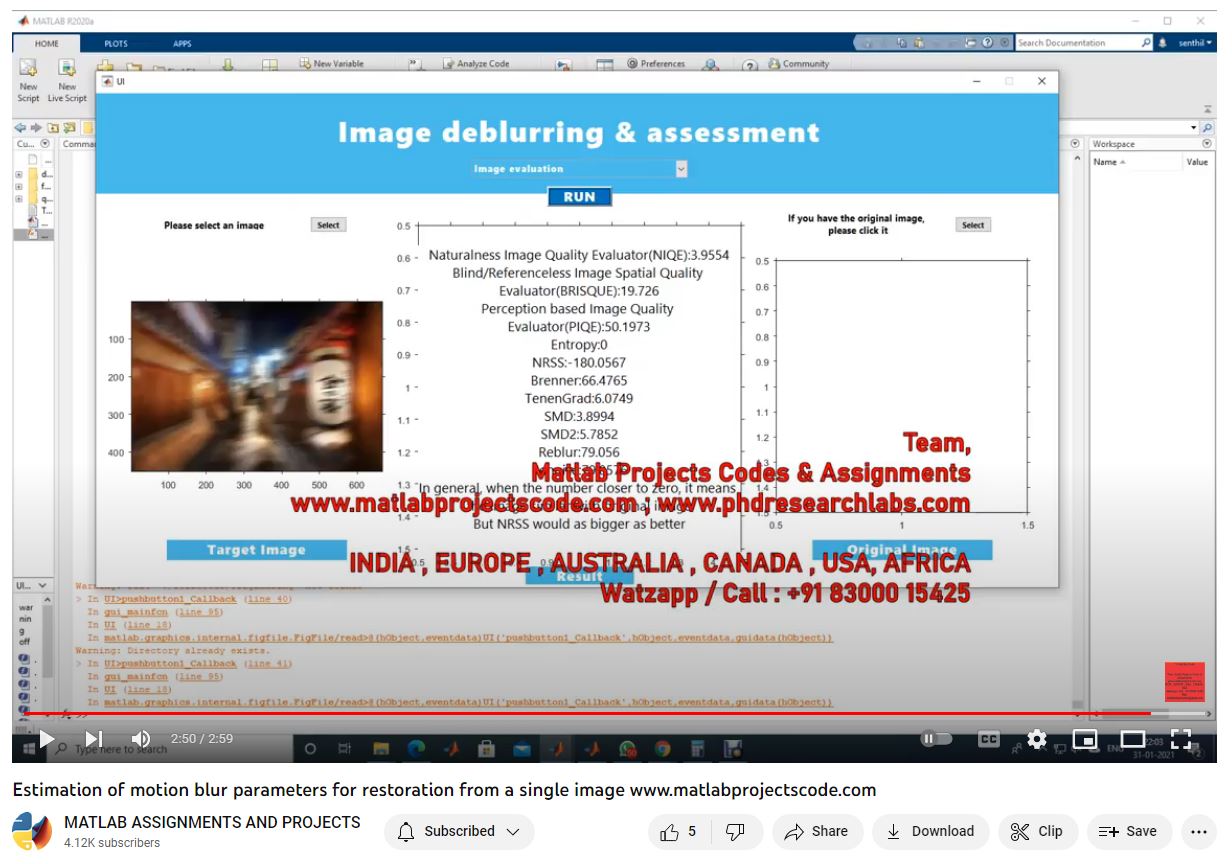Open the notifications bell icon
Screen dimensions: 1232x864
1162,43
